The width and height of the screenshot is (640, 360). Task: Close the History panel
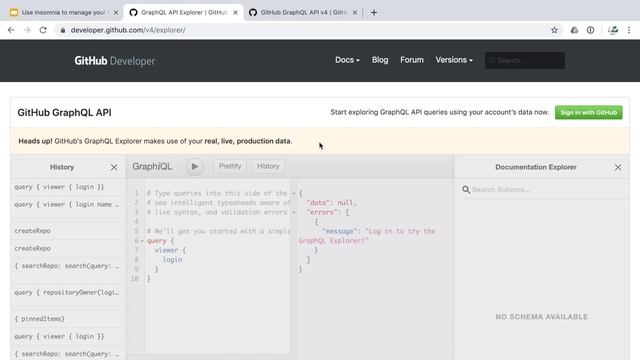(x=114, y=167)
